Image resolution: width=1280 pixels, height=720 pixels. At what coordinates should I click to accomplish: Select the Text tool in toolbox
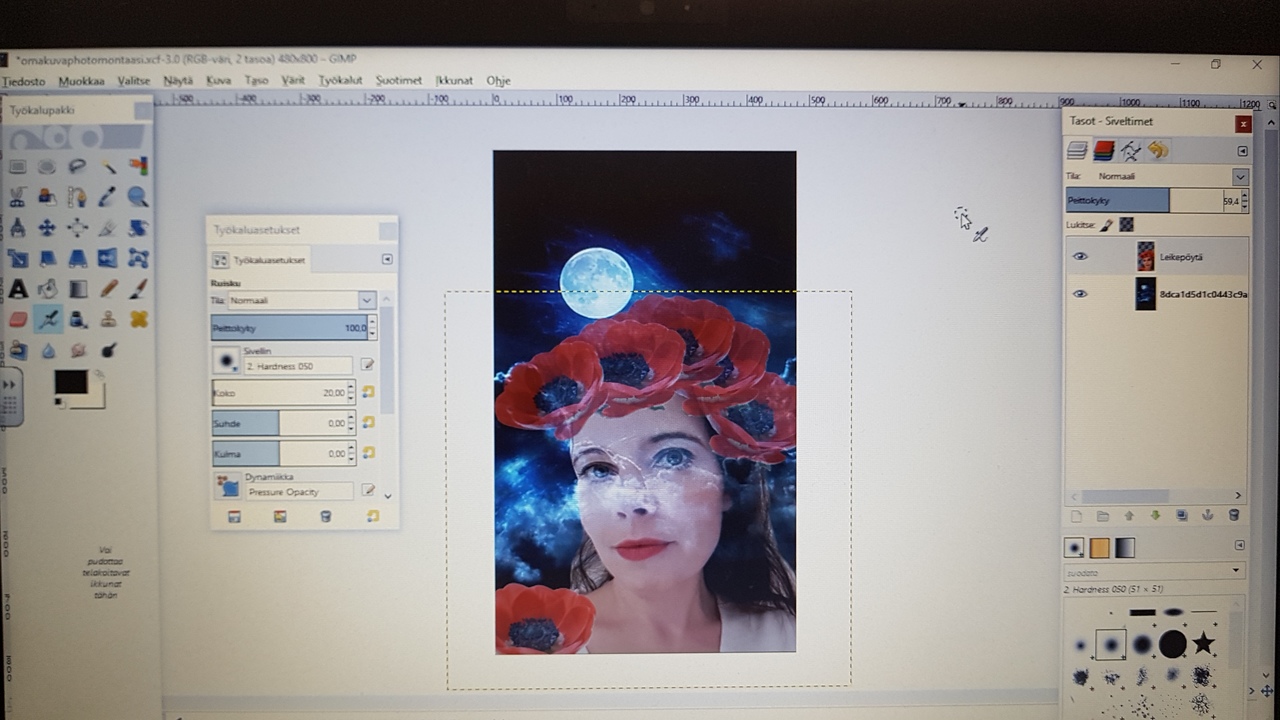pos(18,290)
